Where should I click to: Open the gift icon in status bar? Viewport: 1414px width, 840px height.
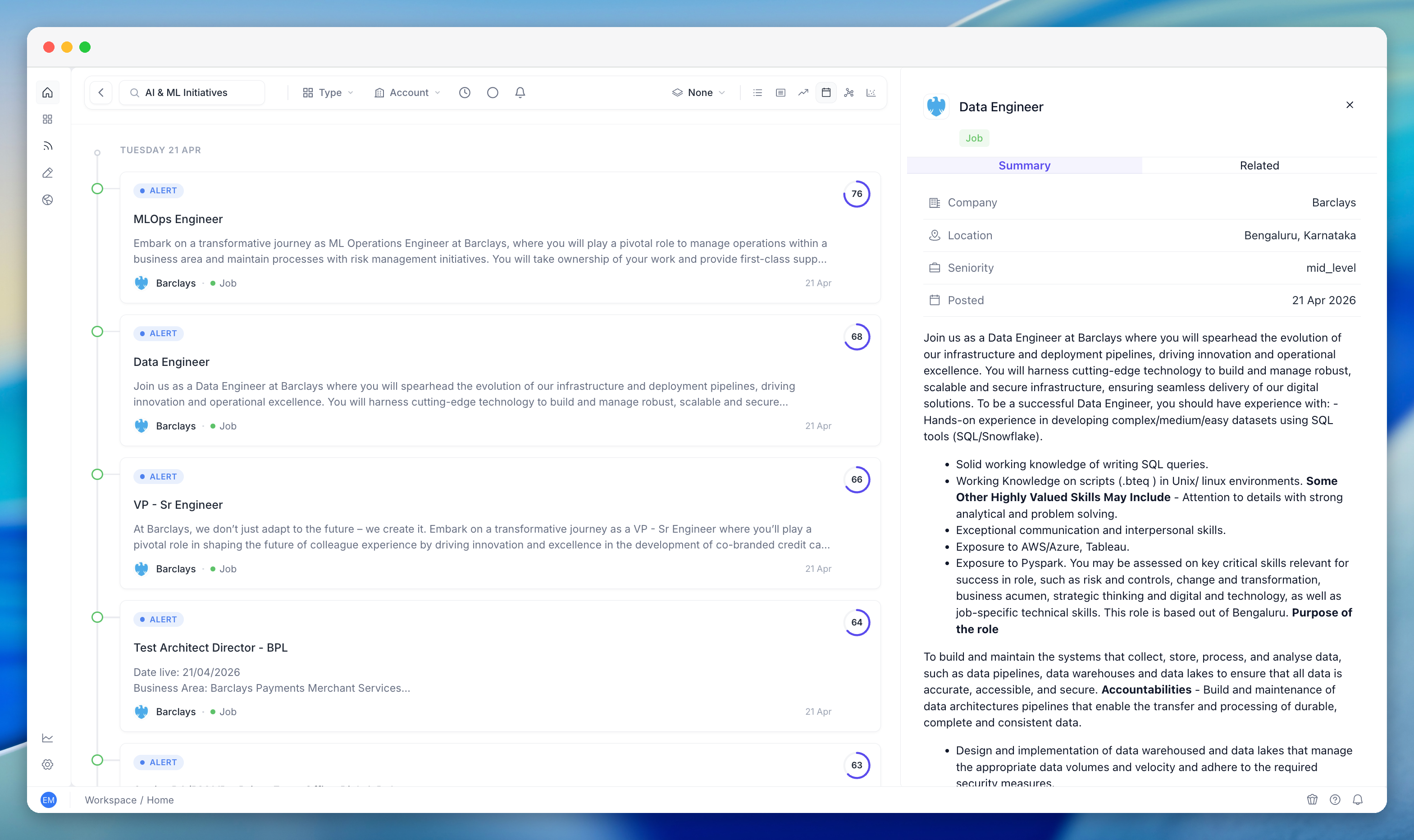1313,800
